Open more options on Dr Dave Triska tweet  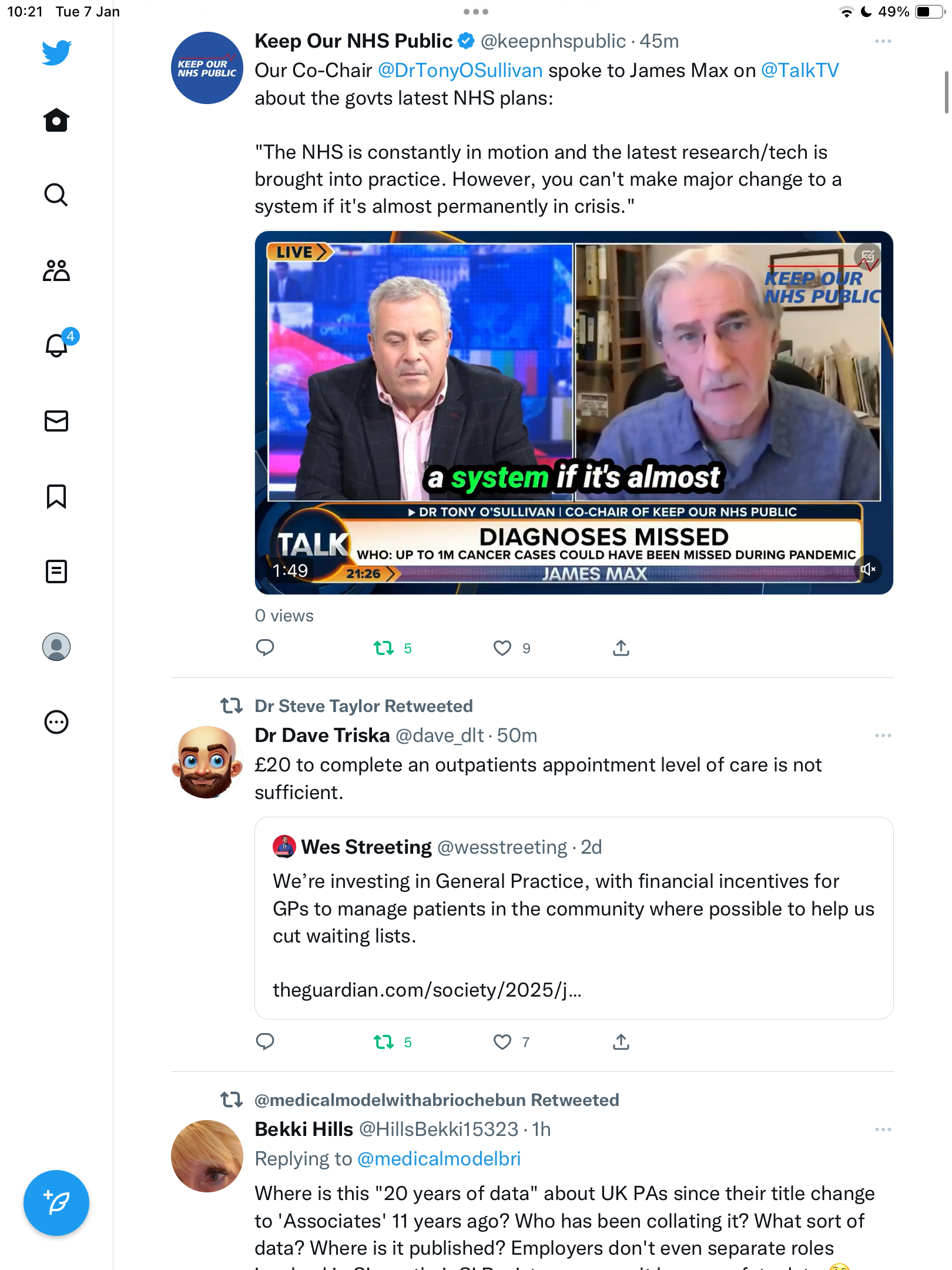click(x=883, y=736)
